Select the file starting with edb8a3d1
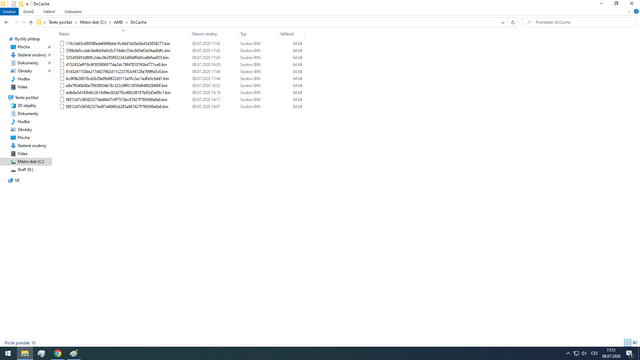 (x=118, y=93)
